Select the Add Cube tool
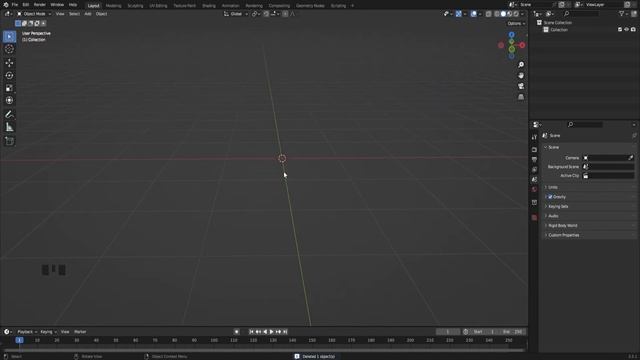This screenshot has width=640, height=360. (x=9, y=141)
